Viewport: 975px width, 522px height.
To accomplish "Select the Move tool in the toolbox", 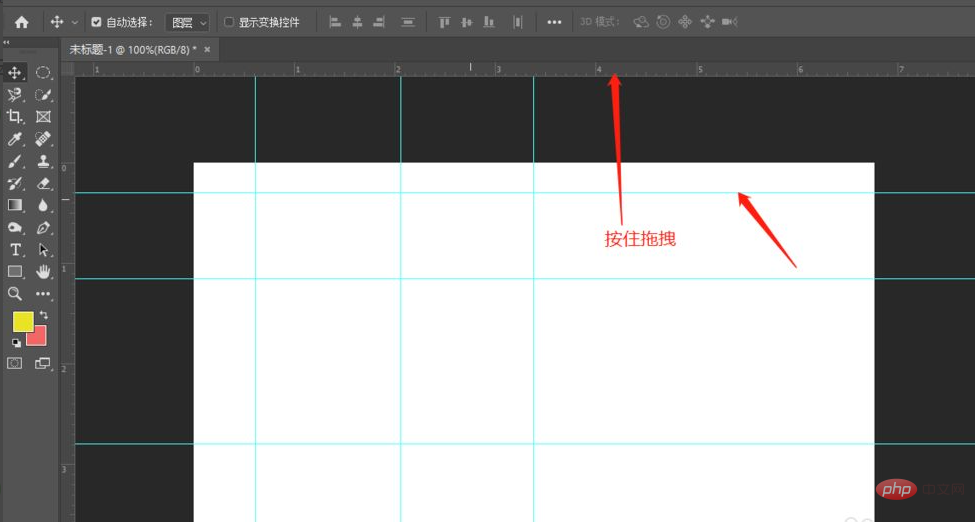I will 14,73.
